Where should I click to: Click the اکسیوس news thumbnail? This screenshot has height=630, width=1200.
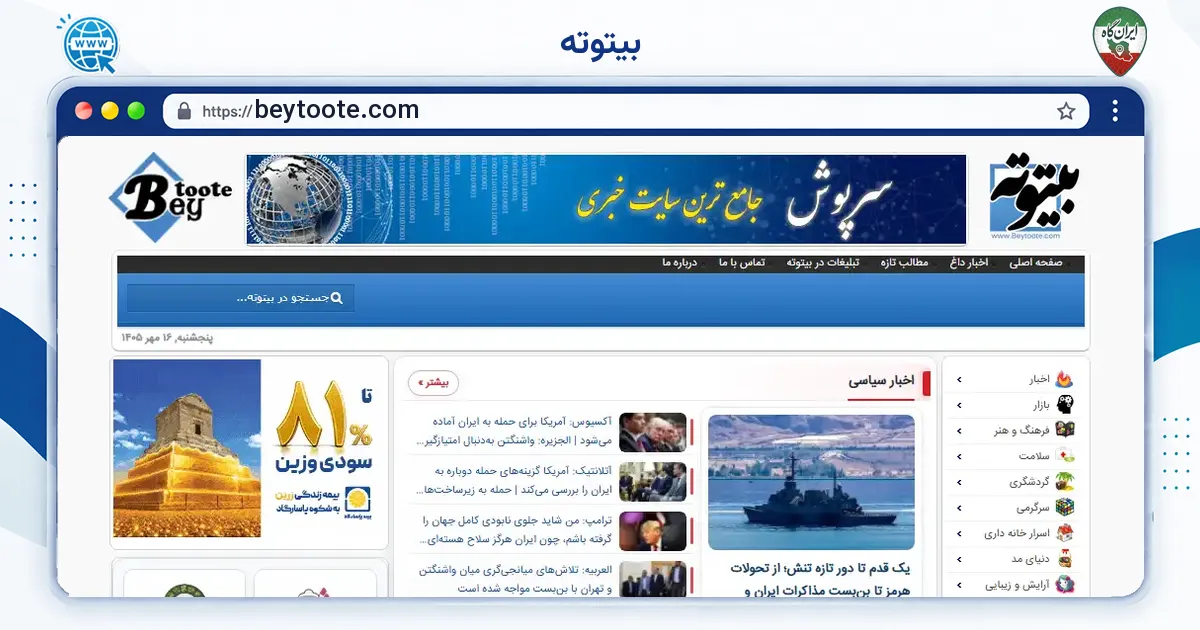(653, 432)
